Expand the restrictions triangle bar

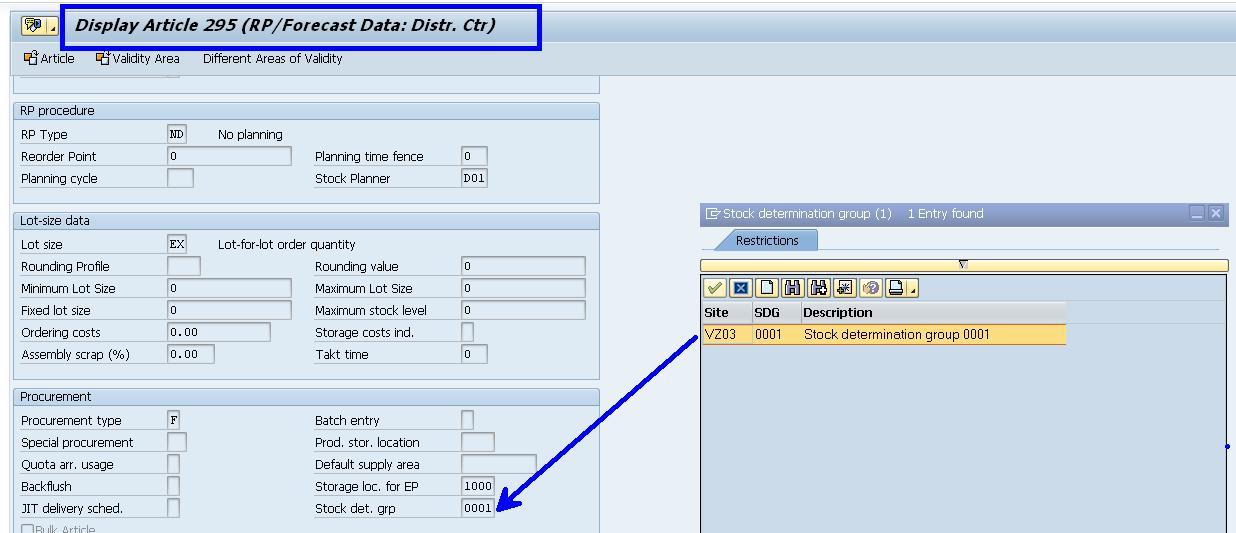pyautogui.click(x=963, y=265)
